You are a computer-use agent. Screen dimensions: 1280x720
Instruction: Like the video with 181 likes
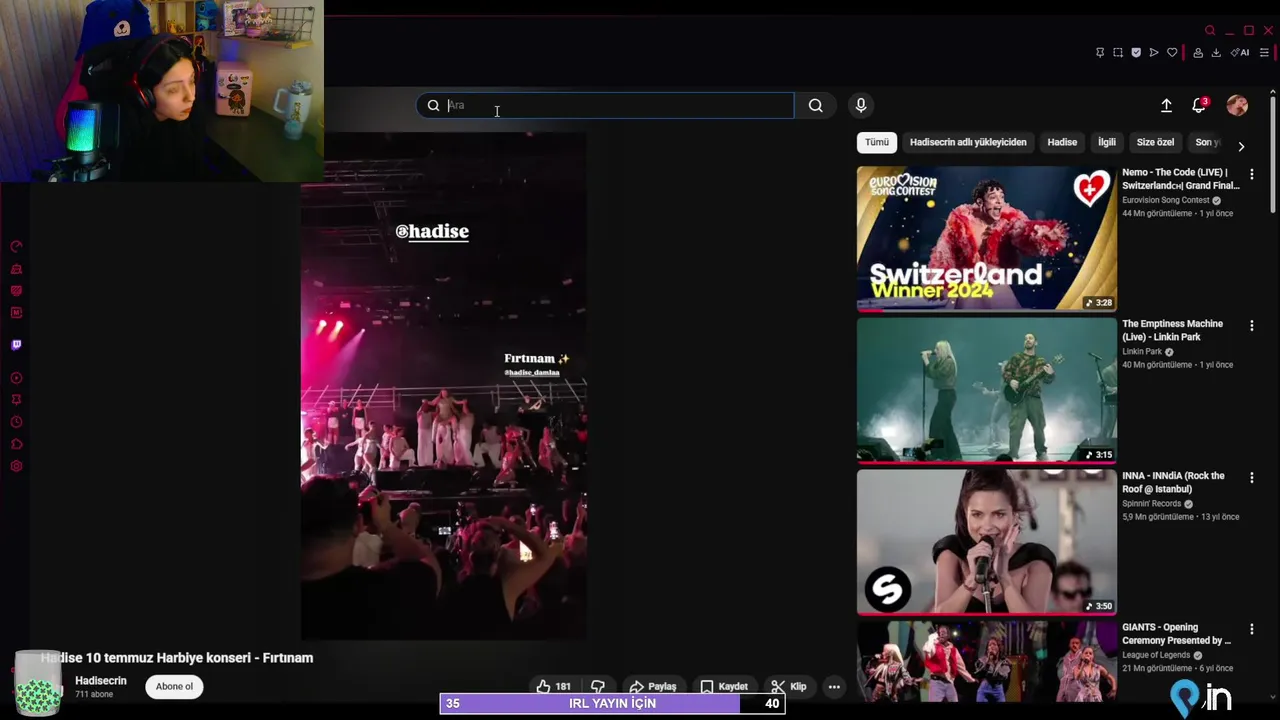pyautogui.click(x=553, y=686)
